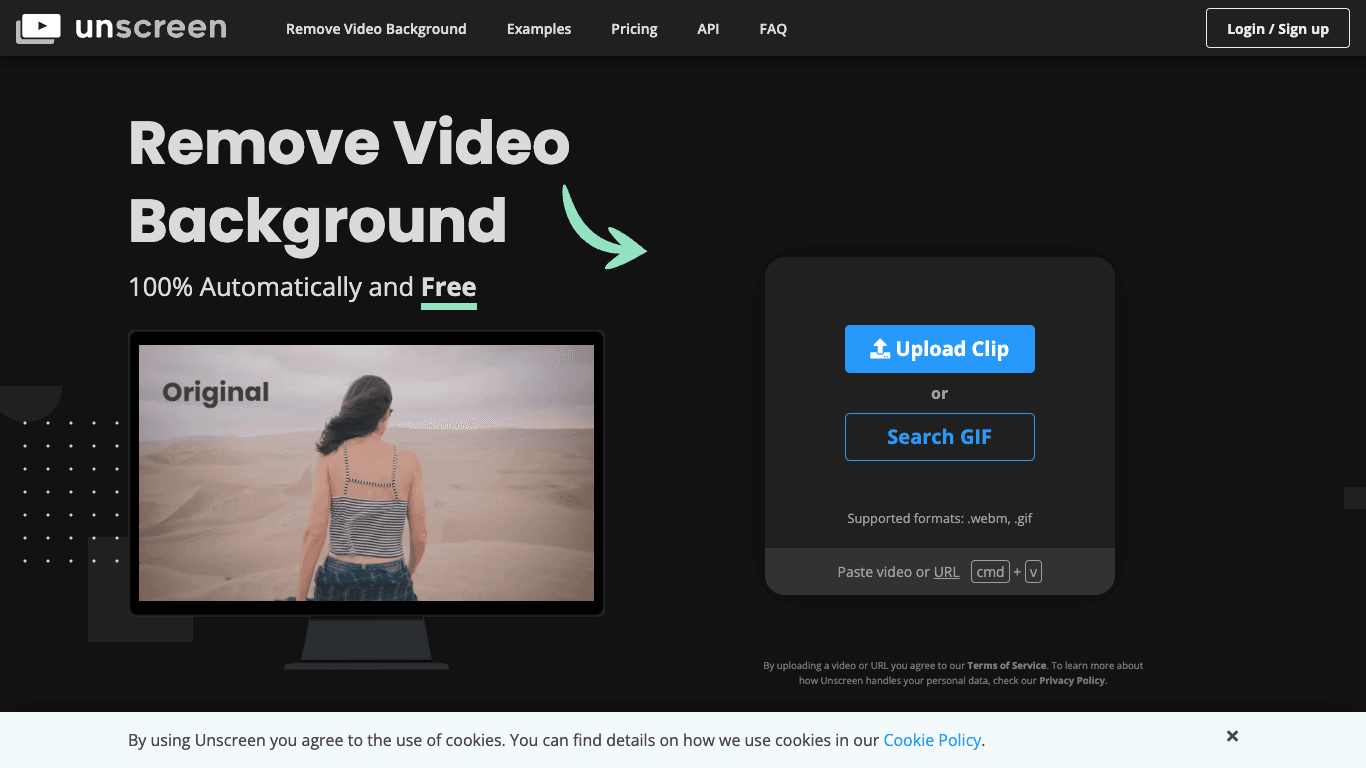Click the '100% Automatically and Free' subtitle
The image size is (1366, 768).
pyautogui.click(x=302, y=288)
